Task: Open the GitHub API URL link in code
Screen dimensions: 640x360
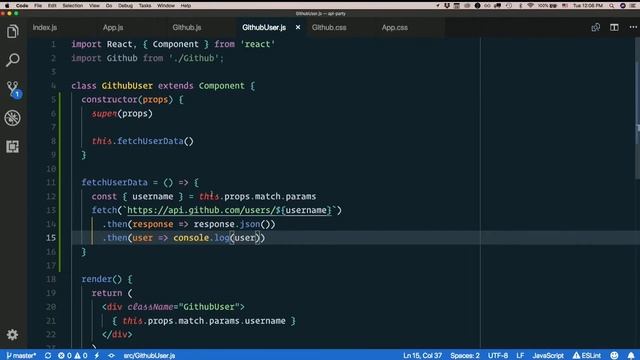Action: [229, 210]
